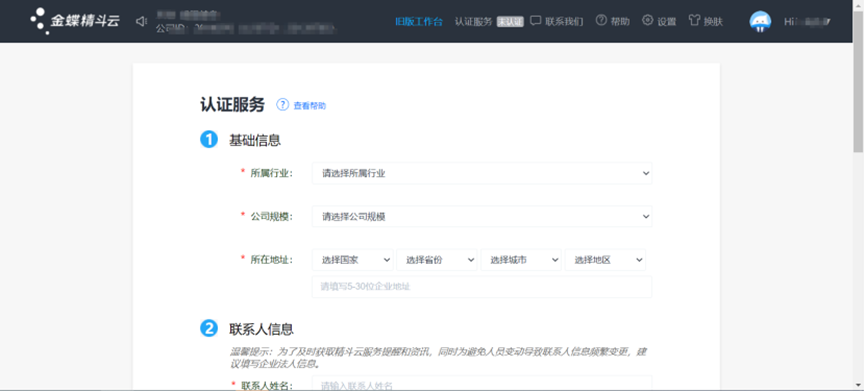The width and height of the screenshot is (865, 391).
Task: Click the 联系我们 chat bubble icon
Action: pos(535,21)
